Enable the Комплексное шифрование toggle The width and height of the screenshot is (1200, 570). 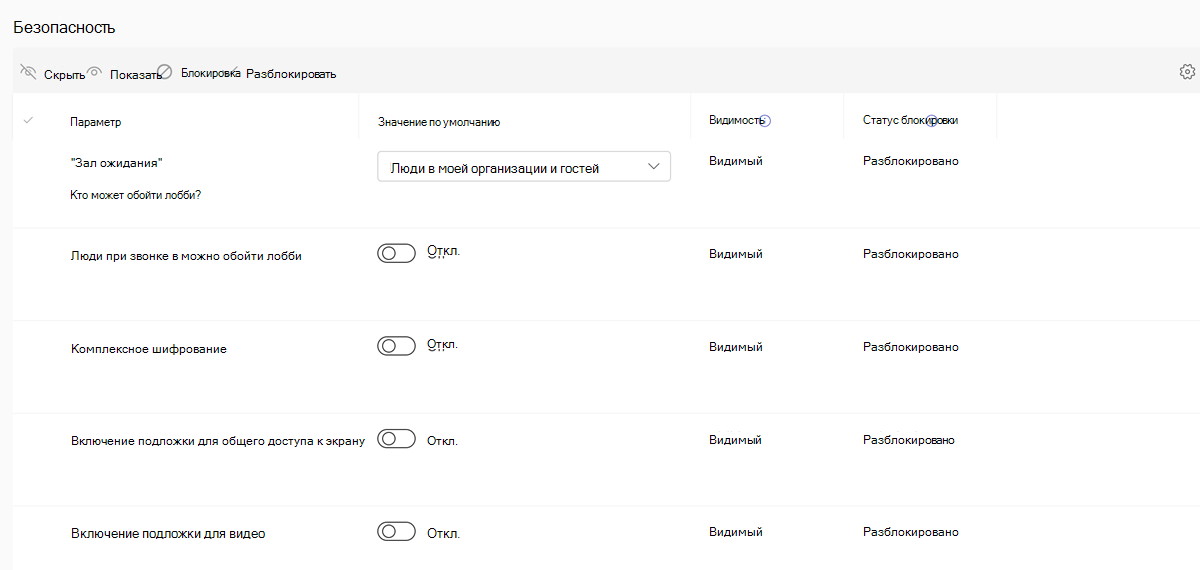396,346
